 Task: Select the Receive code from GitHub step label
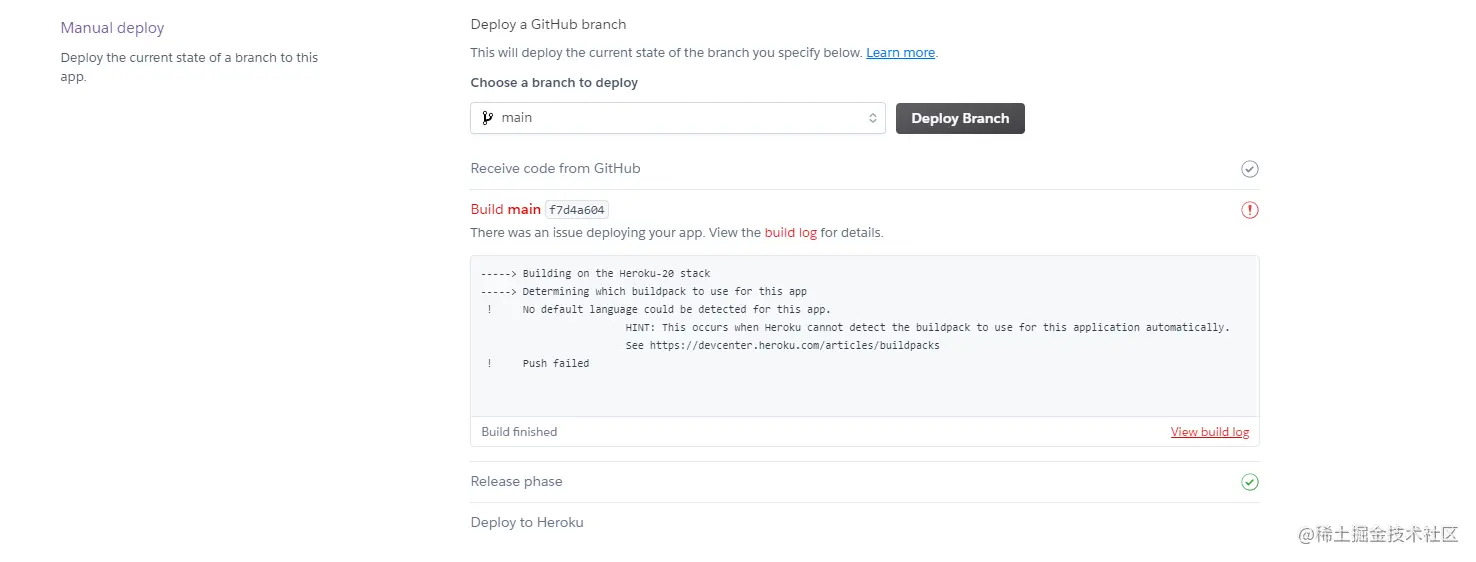(555, 169)
